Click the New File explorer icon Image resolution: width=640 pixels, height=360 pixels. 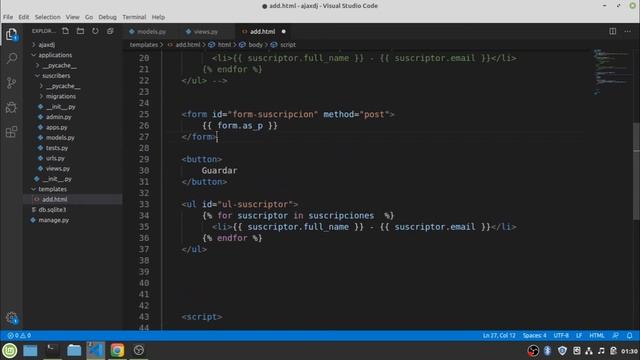pyautogui.click(x=65, y=31)
